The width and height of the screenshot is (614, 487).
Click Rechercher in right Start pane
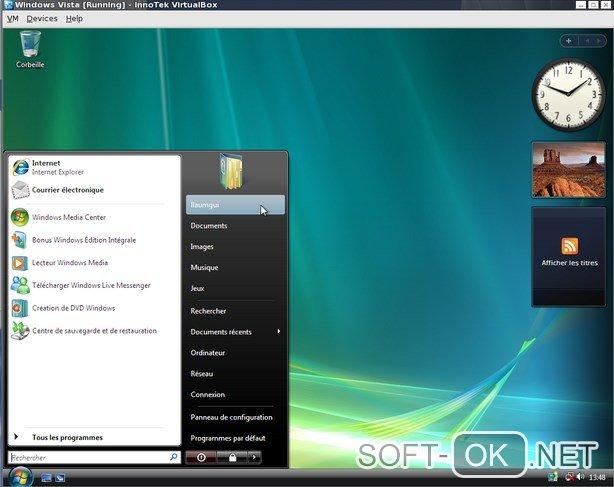[208, 311]
